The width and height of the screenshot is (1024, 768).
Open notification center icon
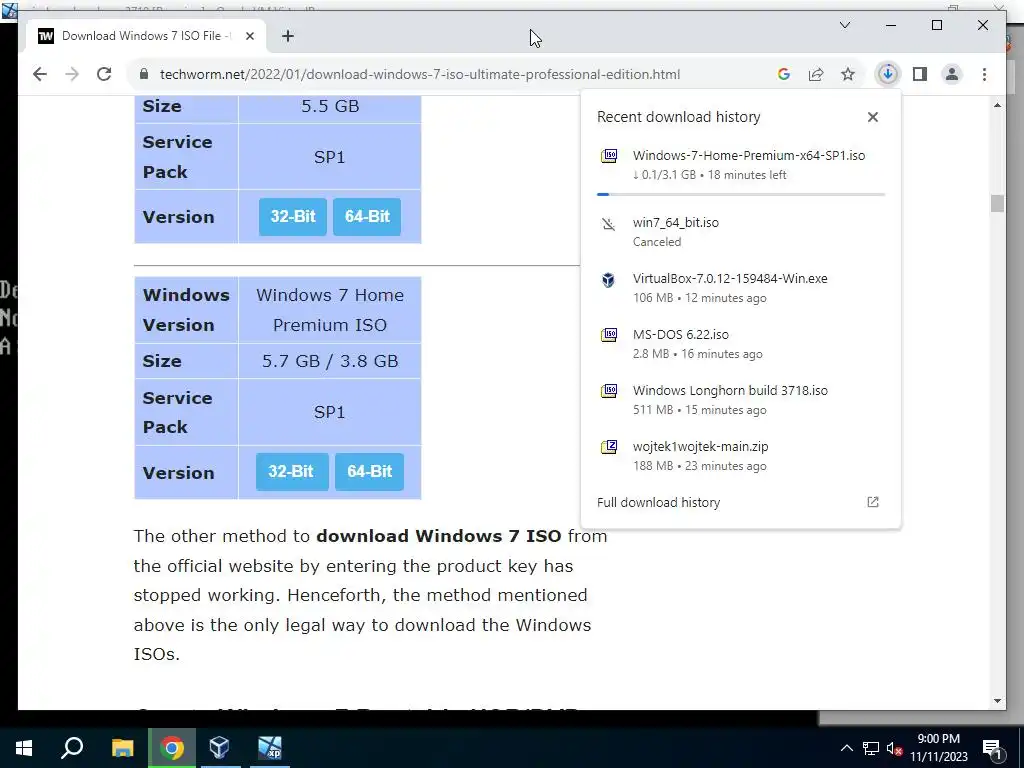click(992, 748)
